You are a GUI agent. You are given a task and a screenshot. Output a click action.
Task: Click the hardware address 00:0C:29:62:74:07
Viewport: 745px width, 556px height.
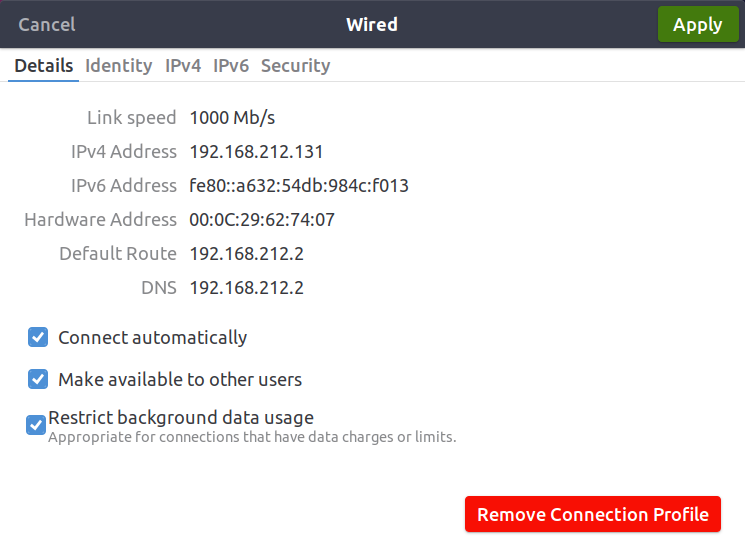(262, 220)
